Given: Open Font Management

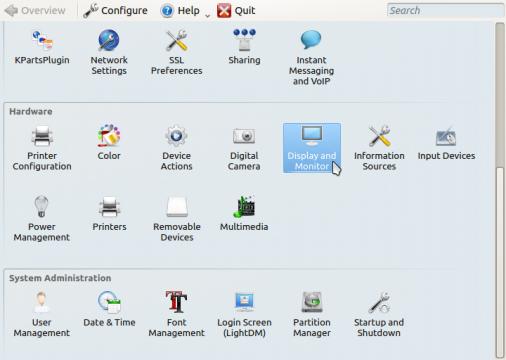Looking at the screenshot, I should pyautogui.click(x=177, y=315).
